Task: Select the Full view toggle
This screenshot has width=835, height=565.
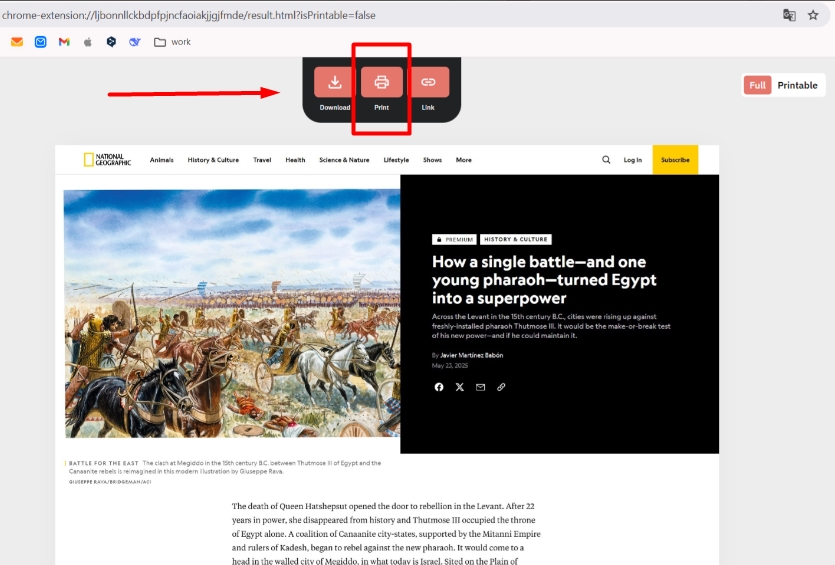Action: pos(757,85)
